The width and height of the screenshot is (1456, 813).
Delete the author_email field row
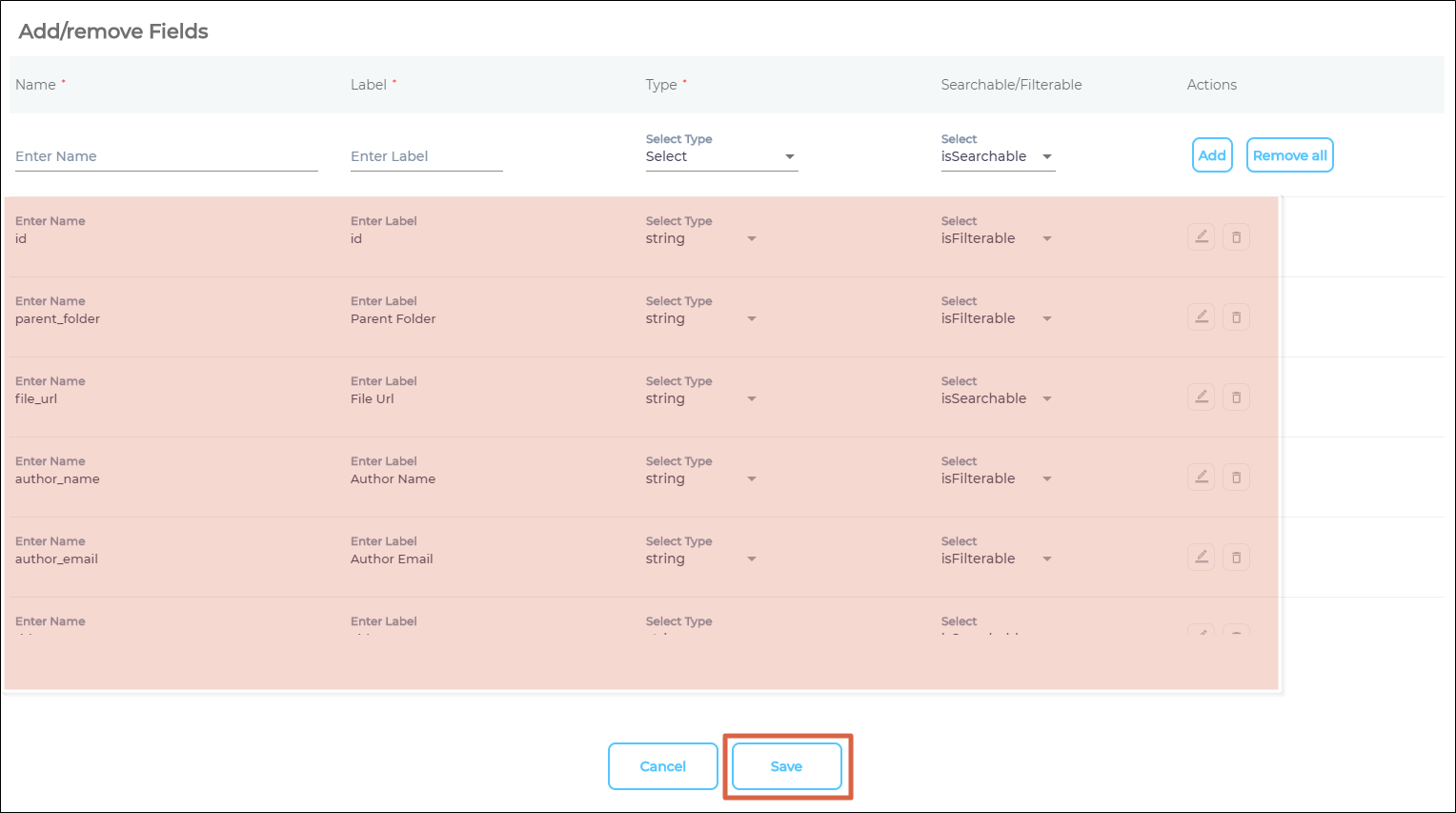pyautogui.click(x=1236, y=558)
